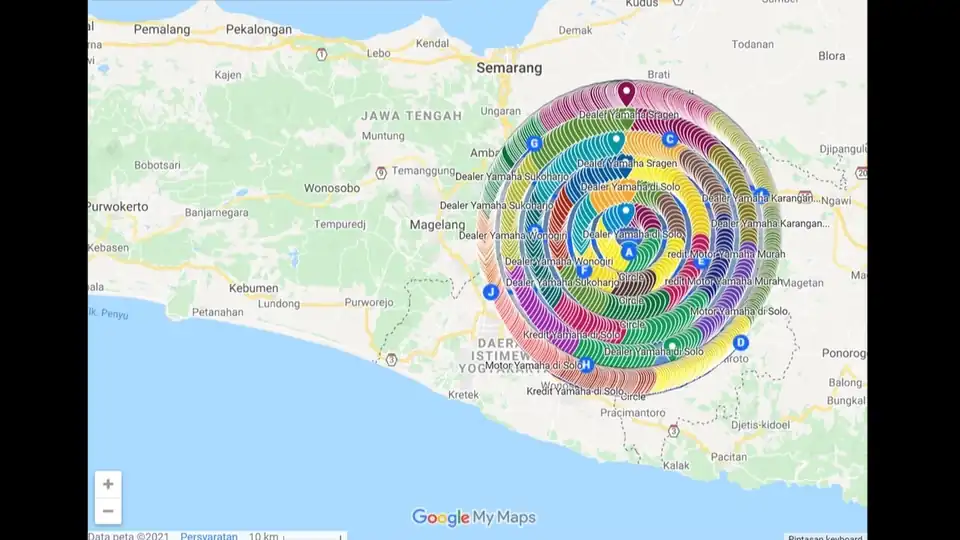Zoom in with the plus button

[x=108, y=484]
